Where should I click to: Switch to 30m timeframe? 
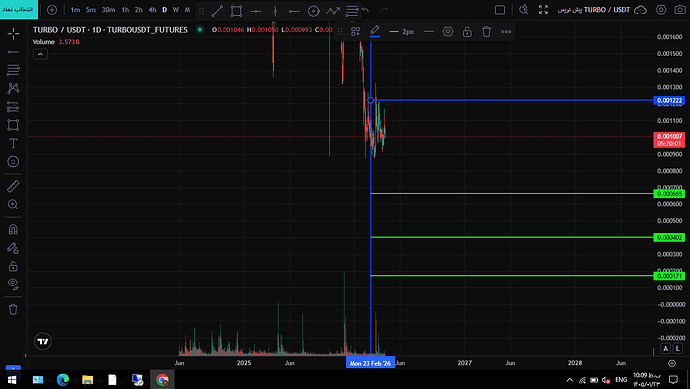coord(108,10)
